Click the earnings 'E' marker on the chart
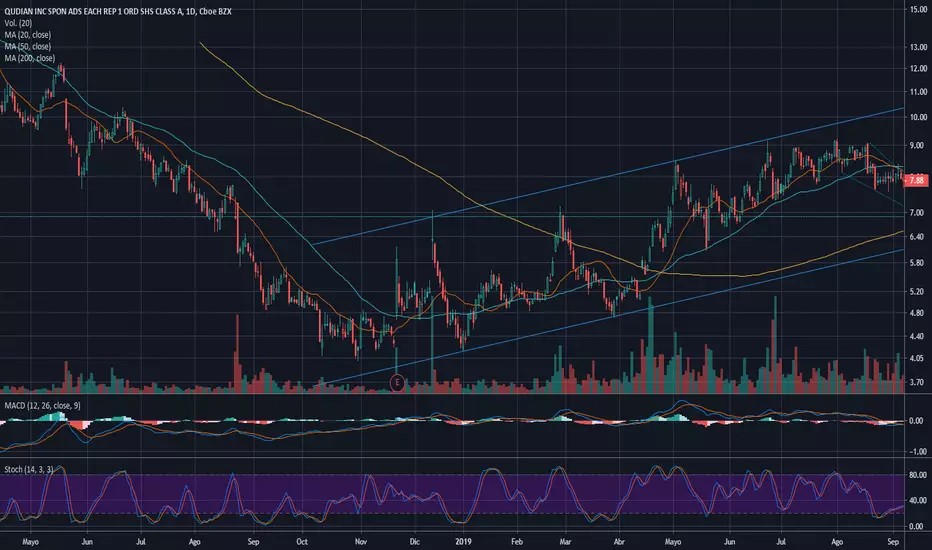This screenshot has width=932, height=550. (x=397, y=383)
